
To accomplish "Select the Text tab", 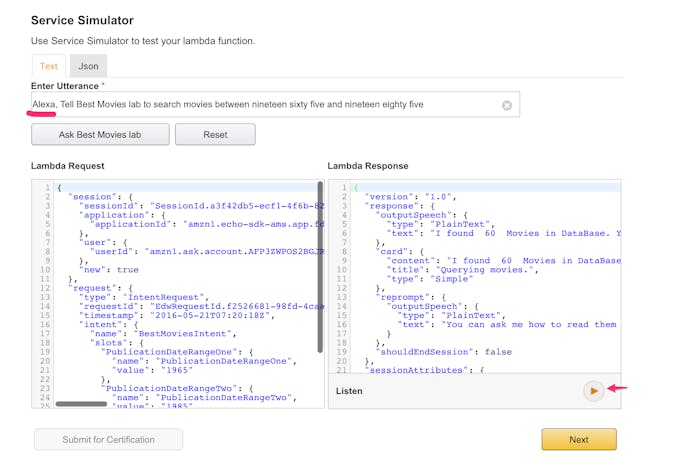I will [48, 66].
